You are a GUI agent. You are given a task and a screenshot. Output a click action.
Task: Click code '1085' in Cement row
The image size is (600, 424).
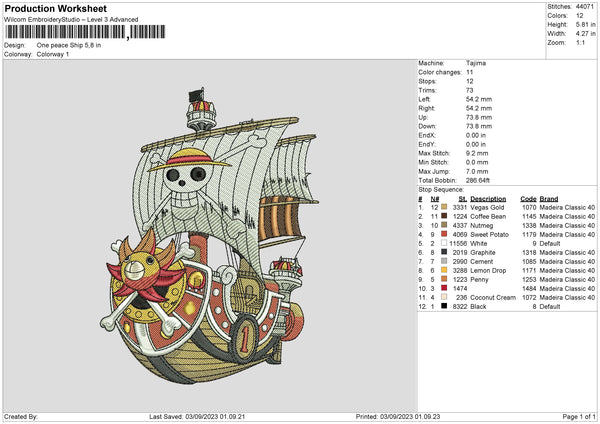529,261
